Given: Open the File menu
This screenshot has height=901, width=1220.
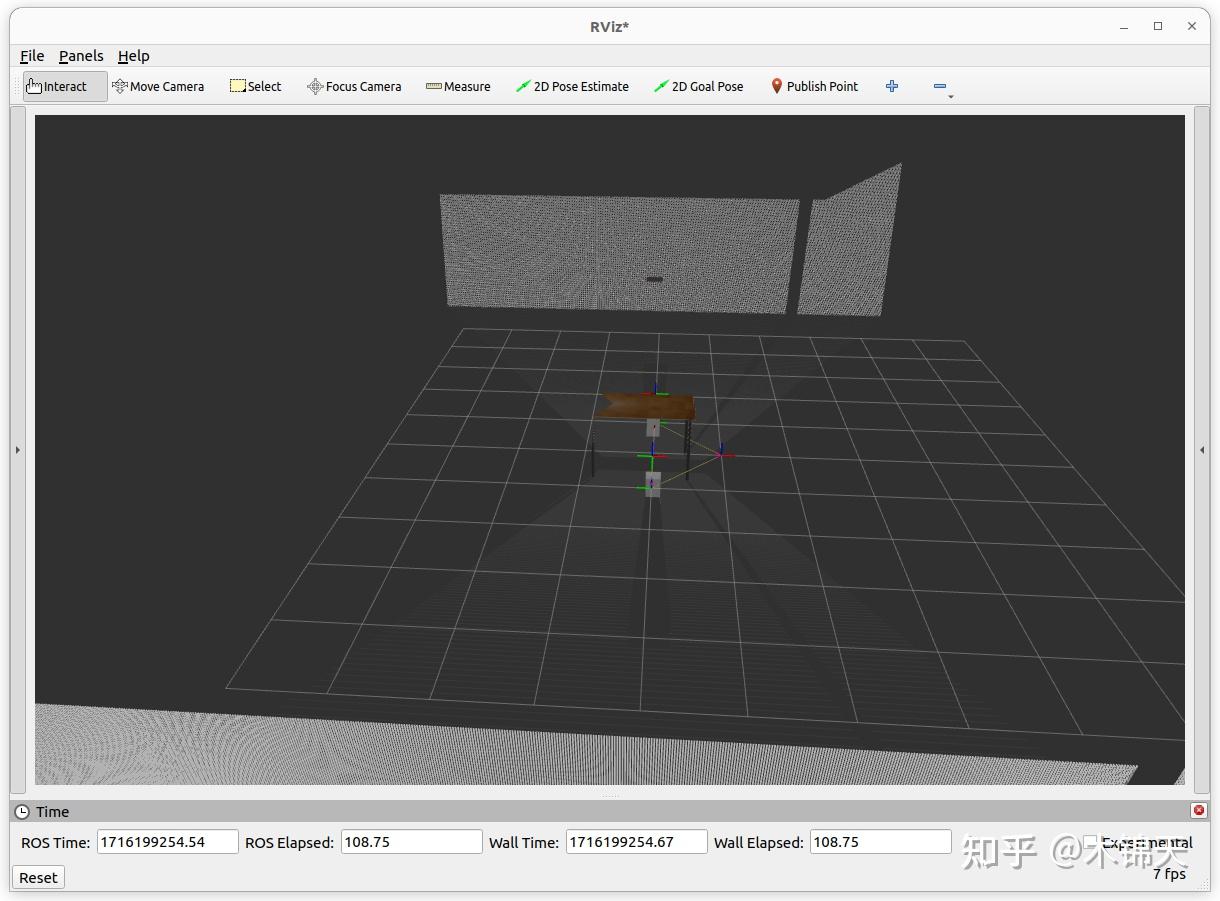Looking at the screenshot, I should [x=31, y=56].
